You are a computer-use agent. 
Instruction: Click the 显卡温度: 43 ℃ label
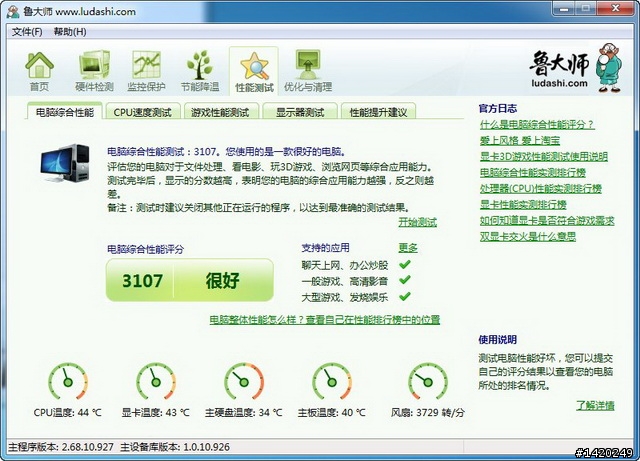(156, 413)
